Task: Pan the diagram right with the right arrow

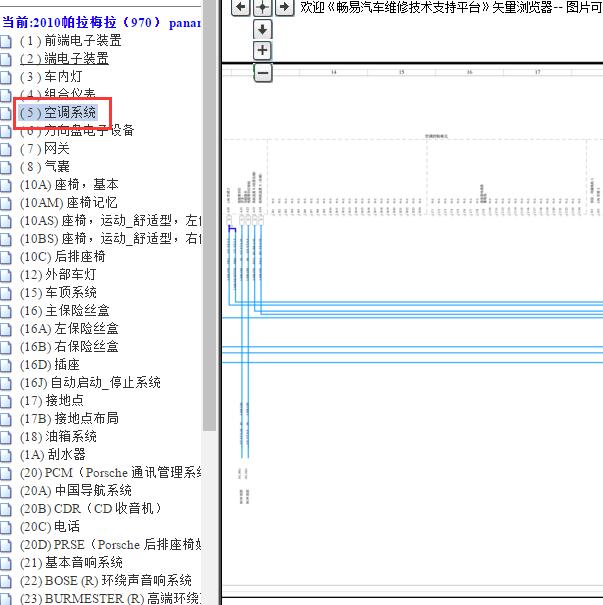Action: tap(284, 7)
